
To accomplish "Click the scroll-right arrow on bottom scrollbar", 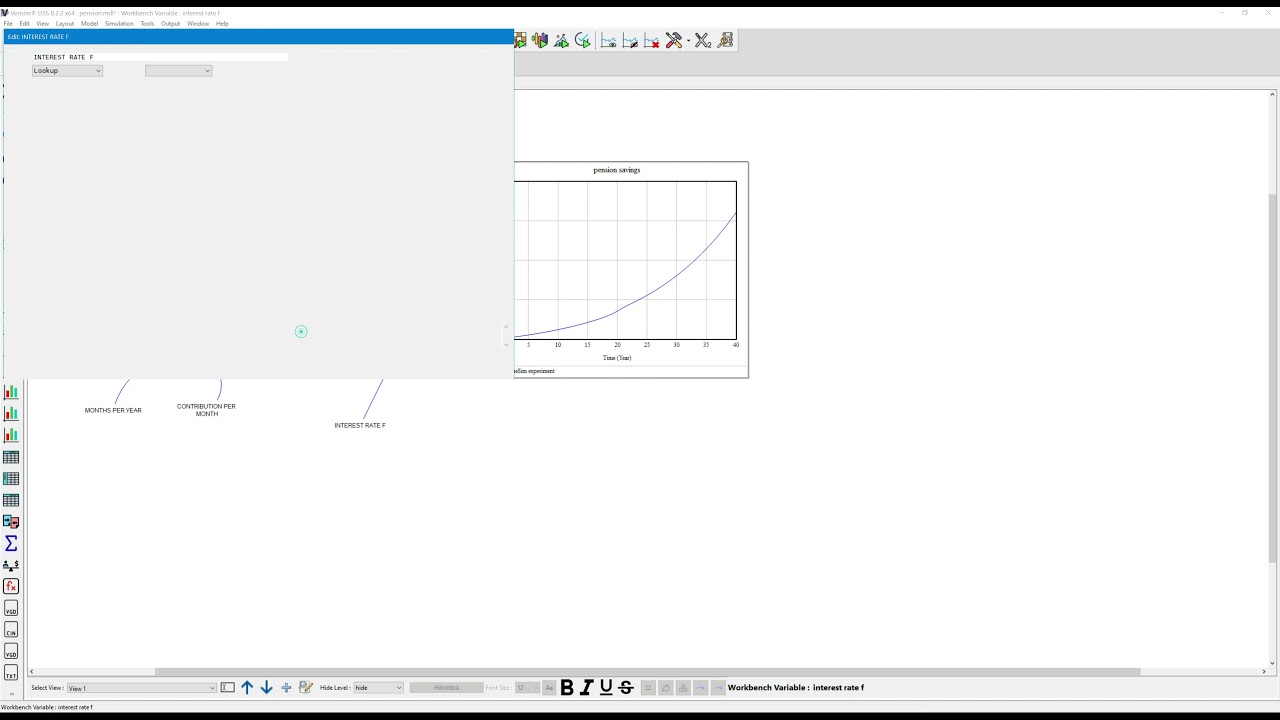I will click(x=1264, y=672).
